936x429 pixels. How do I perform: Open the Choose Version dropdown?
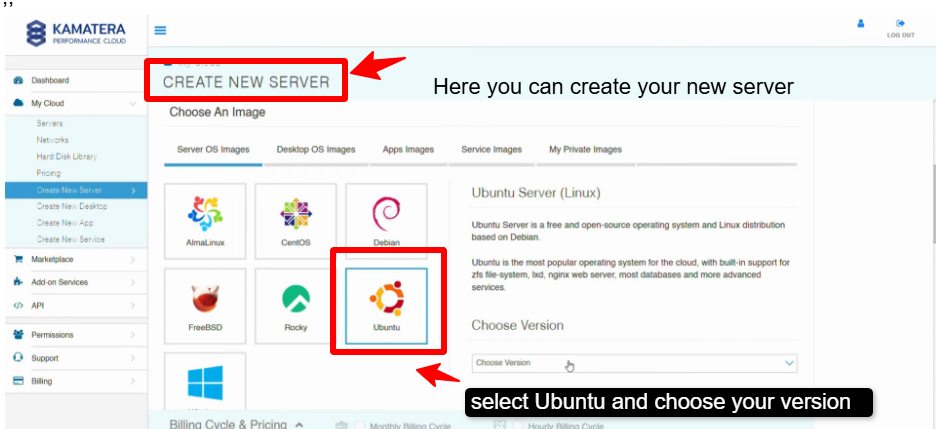(634, 363)
